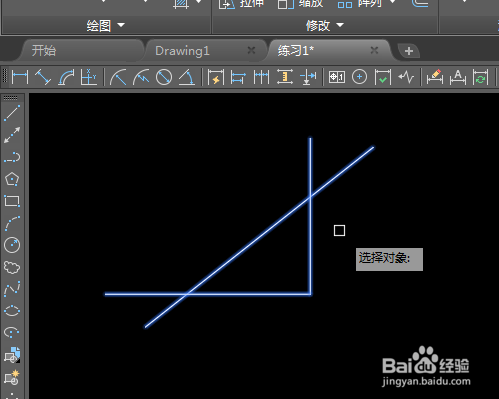Select the Jogged radius dimension tool
This screenshot has height=399, width=499.
tap(141, 77)
